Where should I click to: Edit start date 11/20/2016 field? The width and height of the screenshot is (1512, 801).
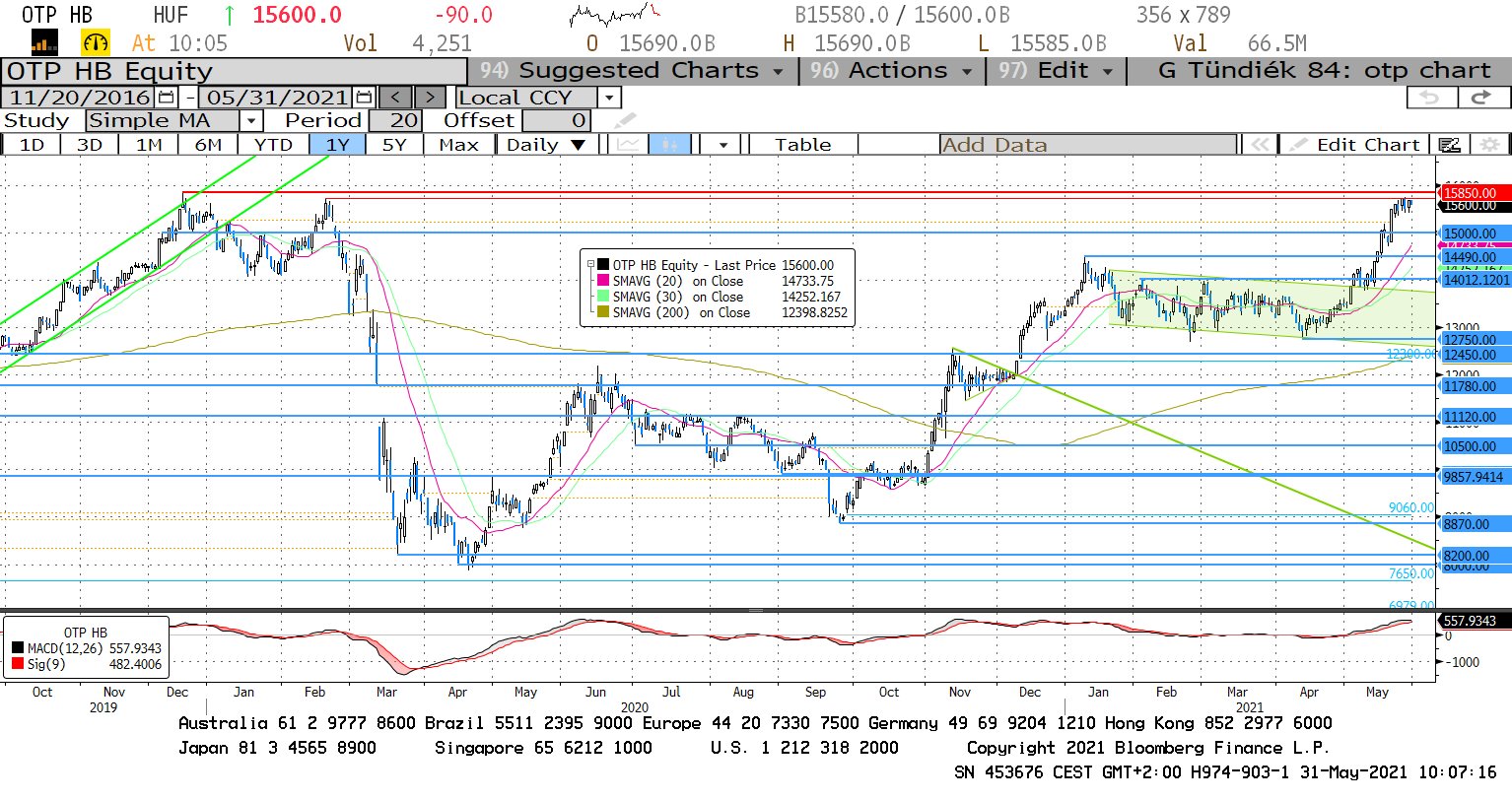point(80,98)
